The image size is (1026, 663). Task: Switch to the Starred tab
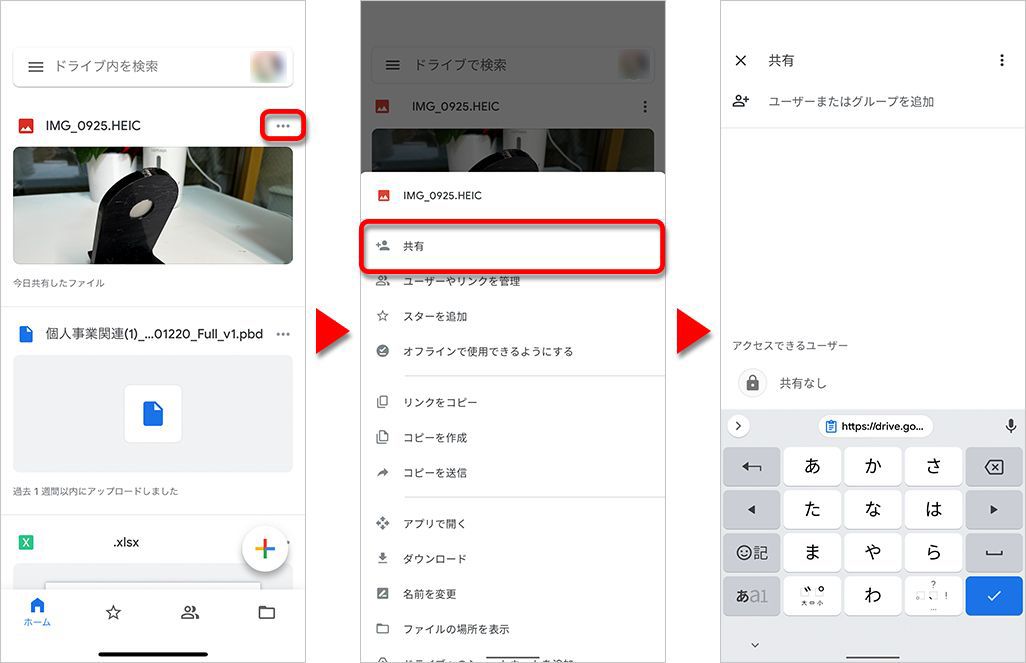(x=113, y=613)
